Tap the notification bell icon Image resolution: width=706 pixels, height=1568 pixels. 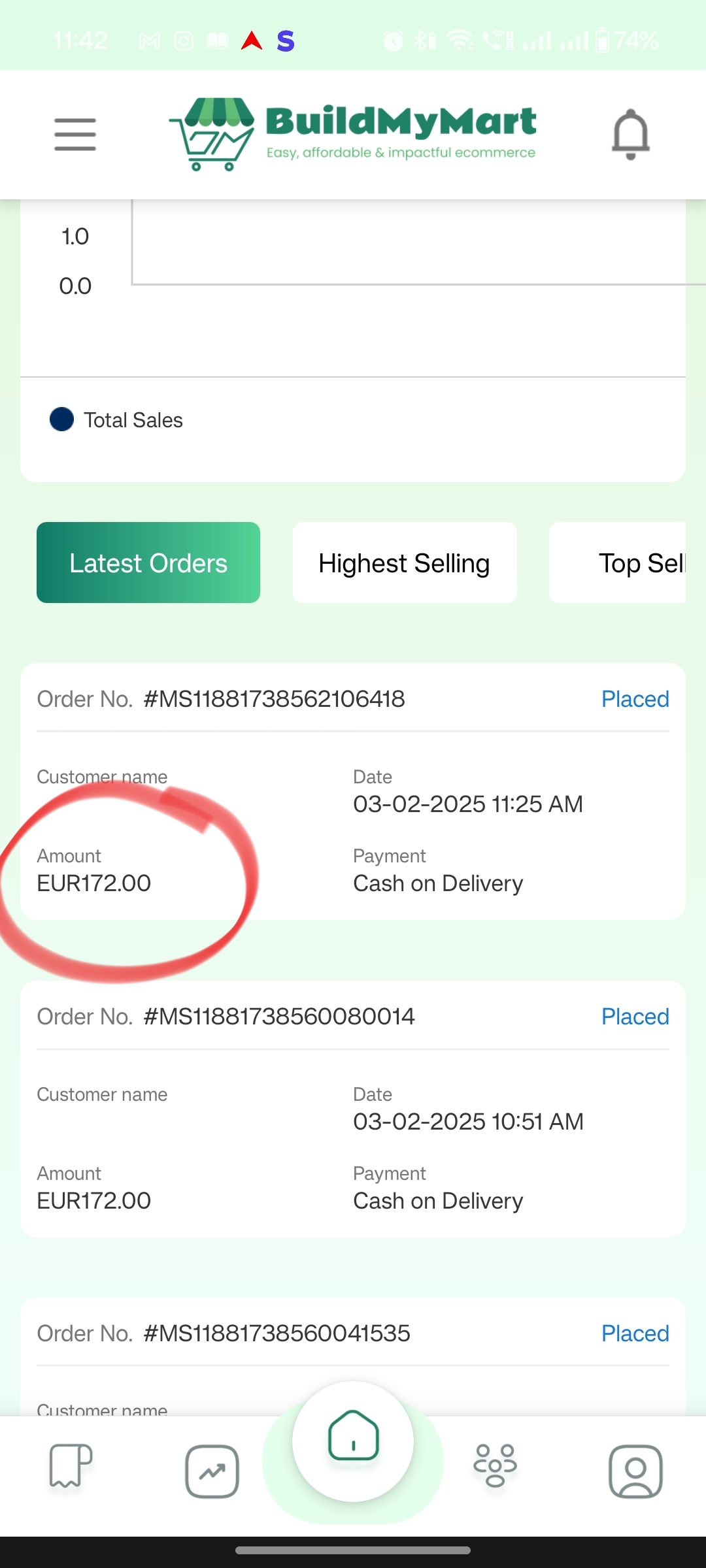pos(630,134)
